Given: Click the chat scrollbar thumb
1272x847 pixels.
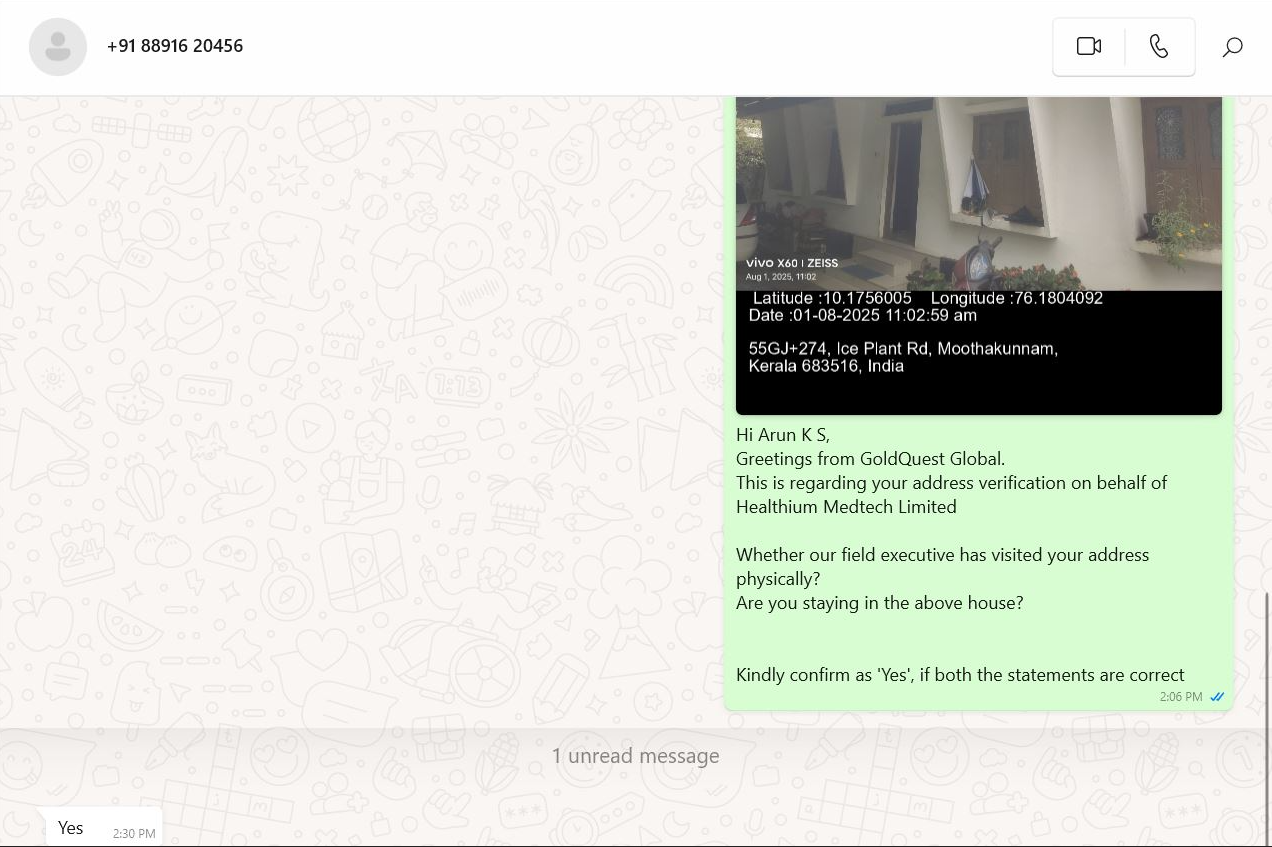Looking at the screenshot, I should tap(1268, 718).
